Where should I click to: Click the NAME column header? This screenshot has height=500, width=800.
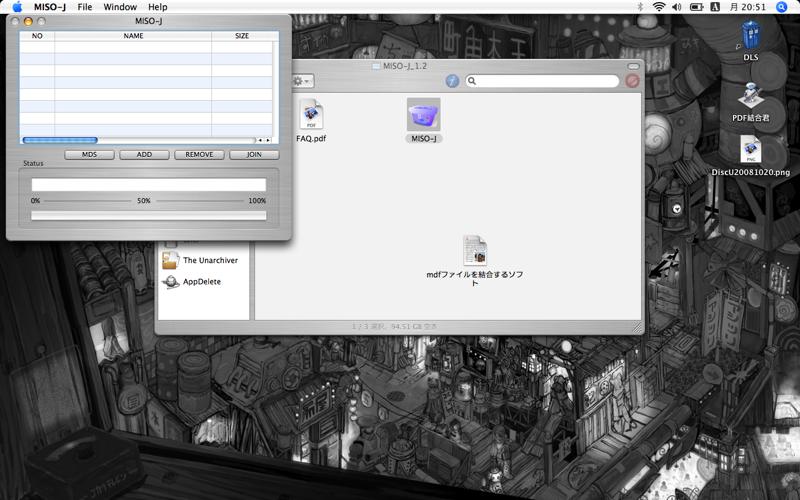coord(133,36)
